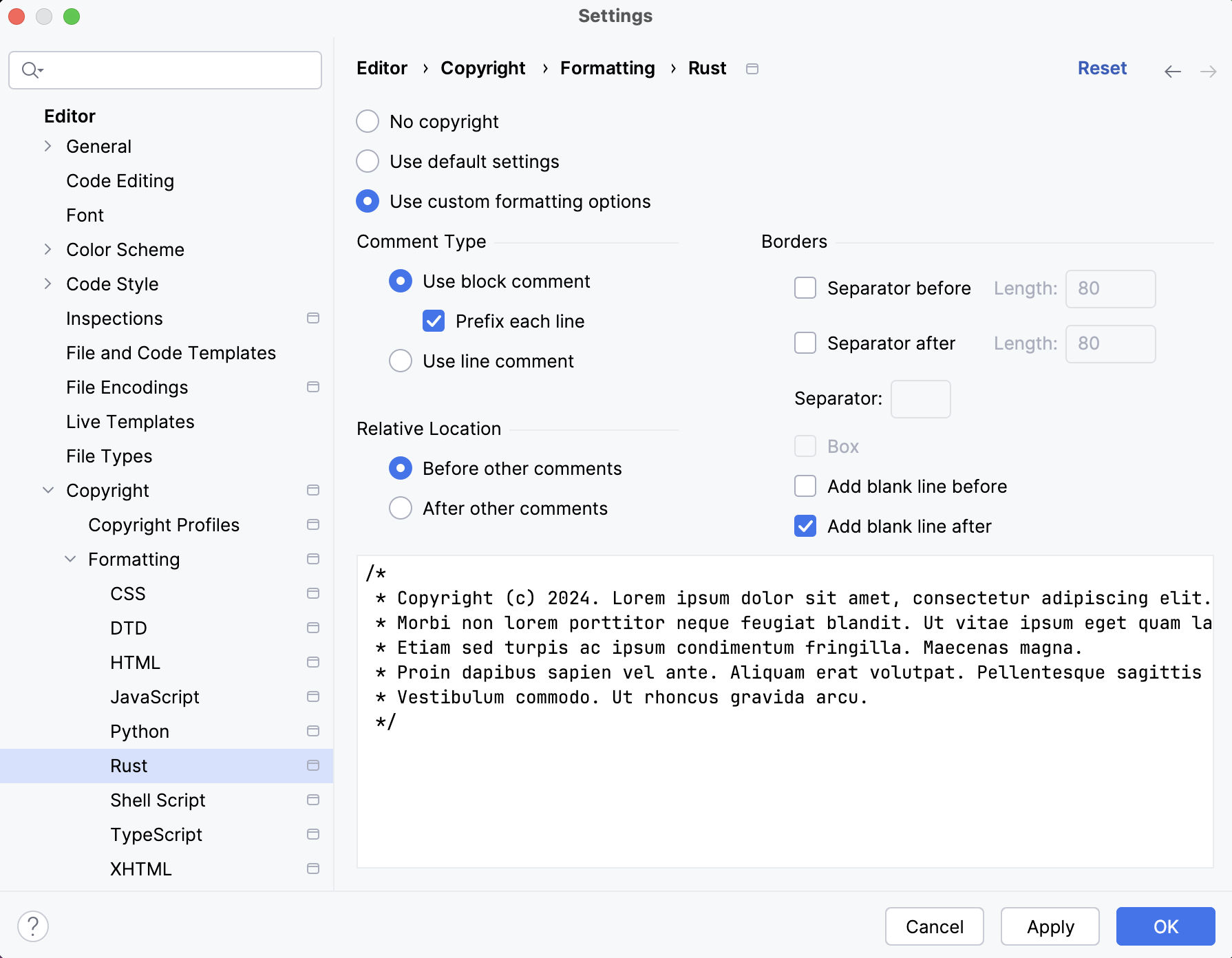Image resolution: width=1232 pixels, height=958 pixels.
Task: Click the back navigation arrow near Reset
Action: coord(1172,71)
